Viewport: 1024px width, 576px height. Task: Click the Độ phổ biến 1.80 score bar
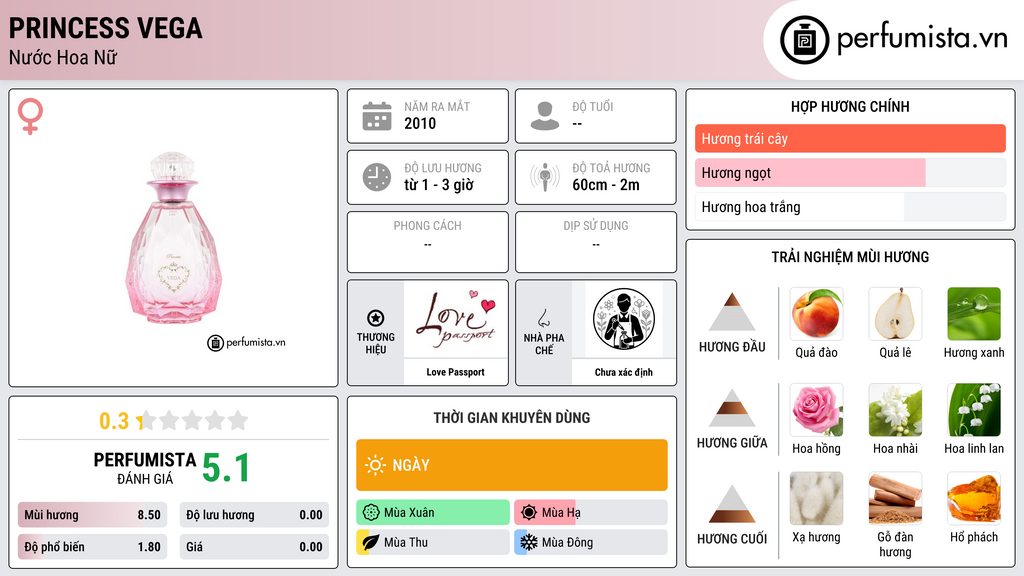(92, 547)
